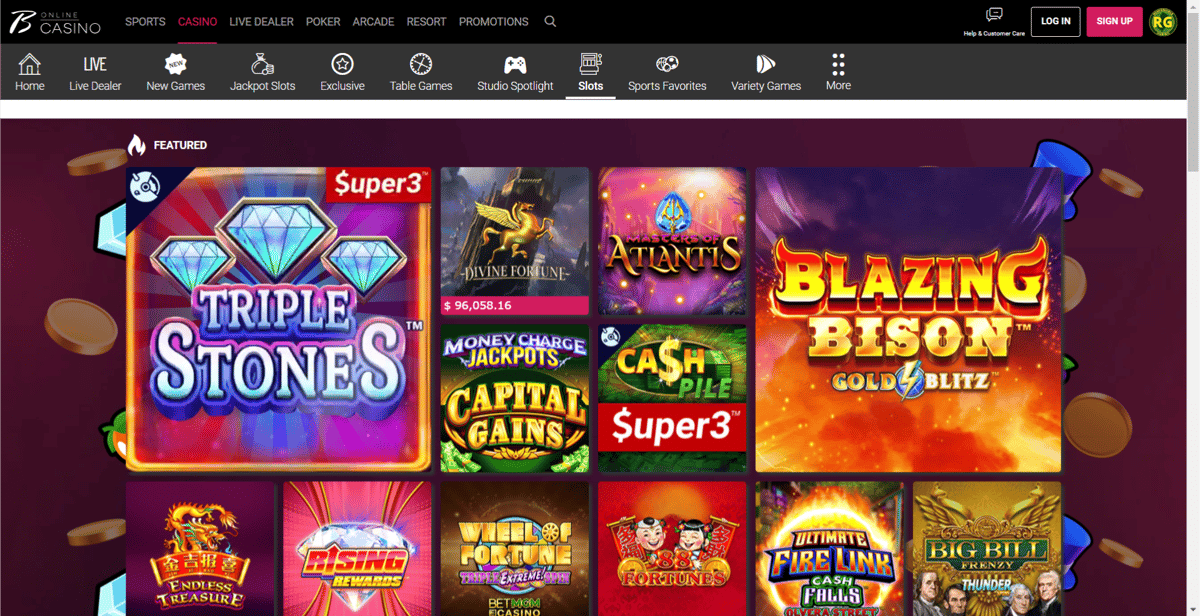Viewport: 1200px width, 616px height.
Task: View the Studio Spotlight category
Action: [515, 72]
